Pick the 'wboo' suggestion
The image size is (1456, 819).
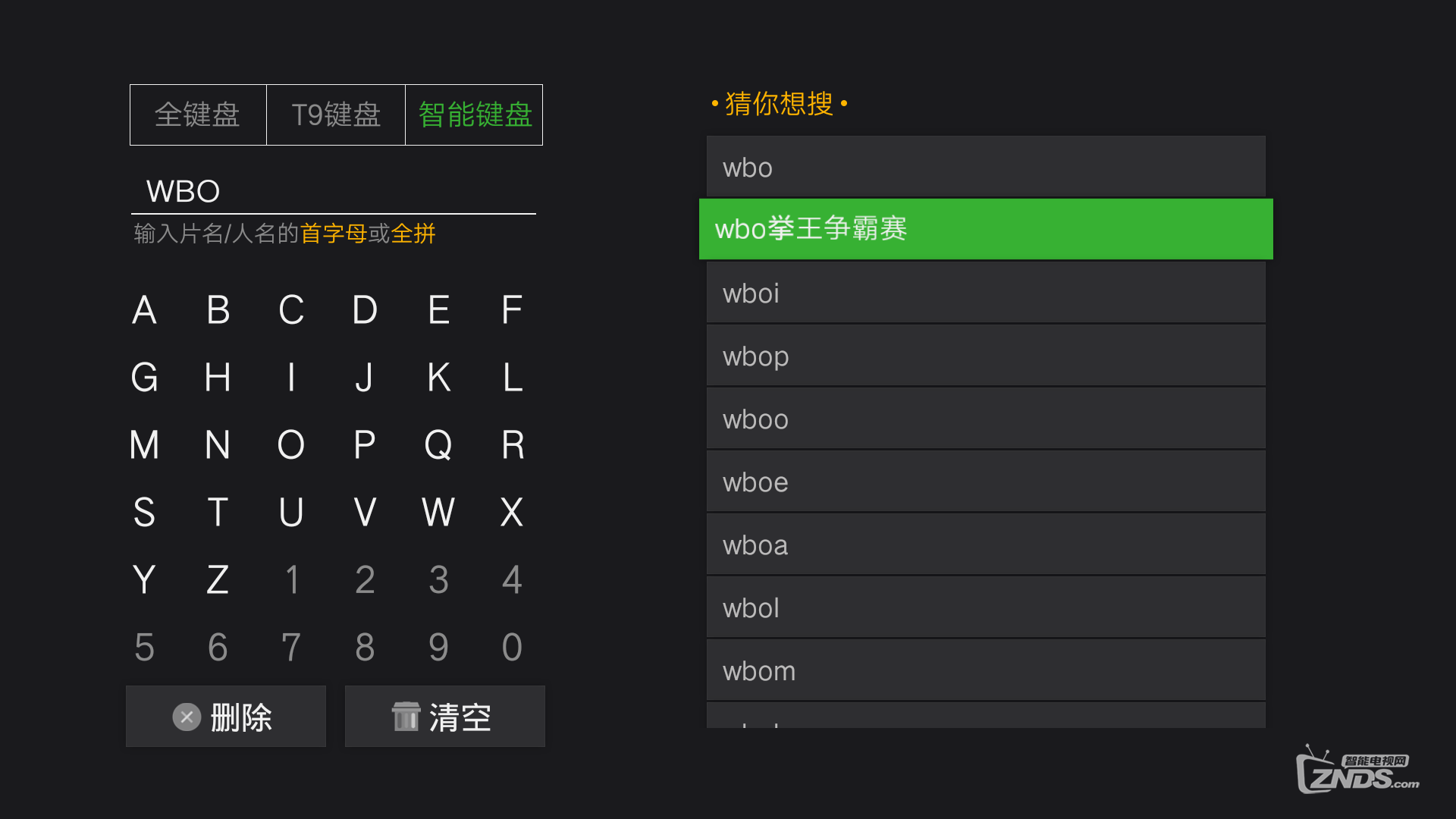(986, 419)
